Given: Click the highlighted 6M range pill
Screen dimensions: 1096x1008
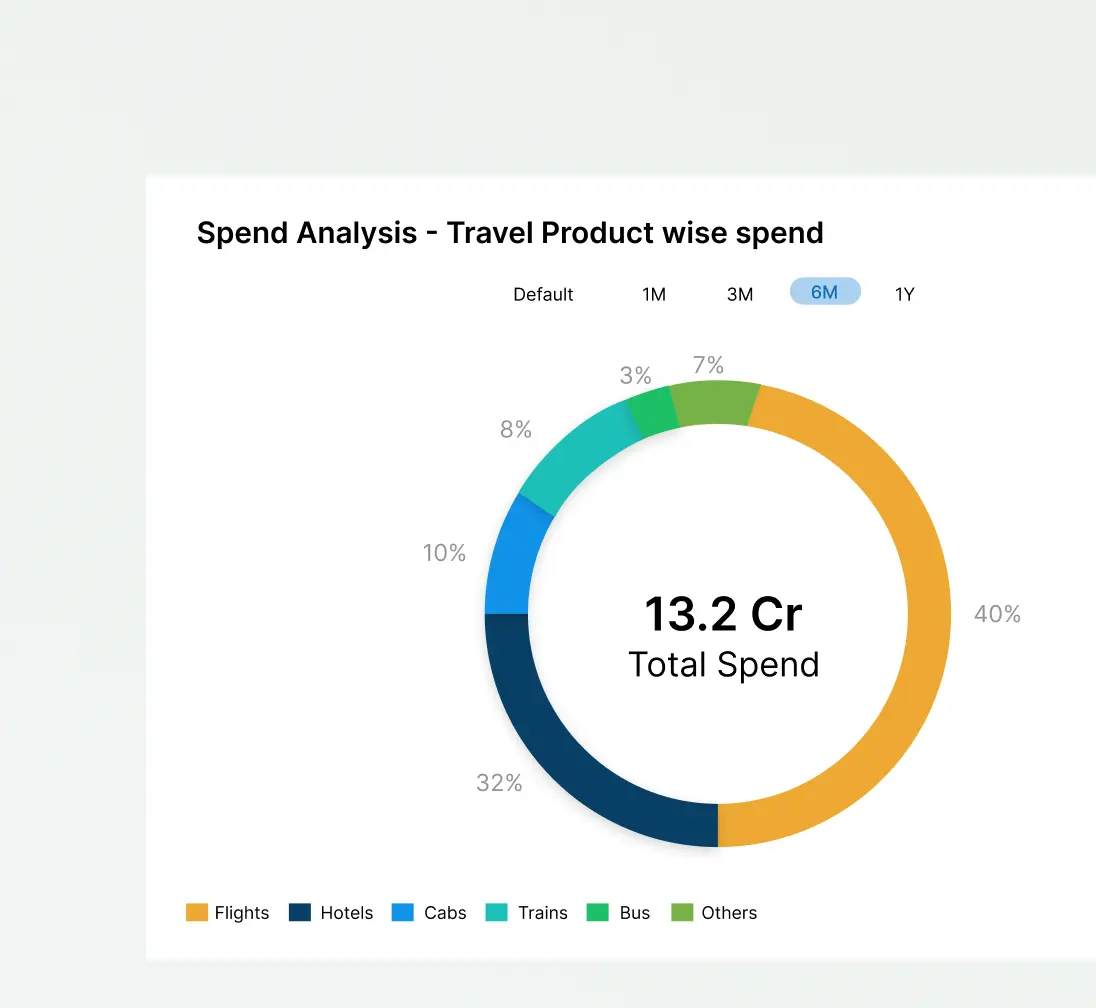Looking at the screenshot, I should click(825, 292).
